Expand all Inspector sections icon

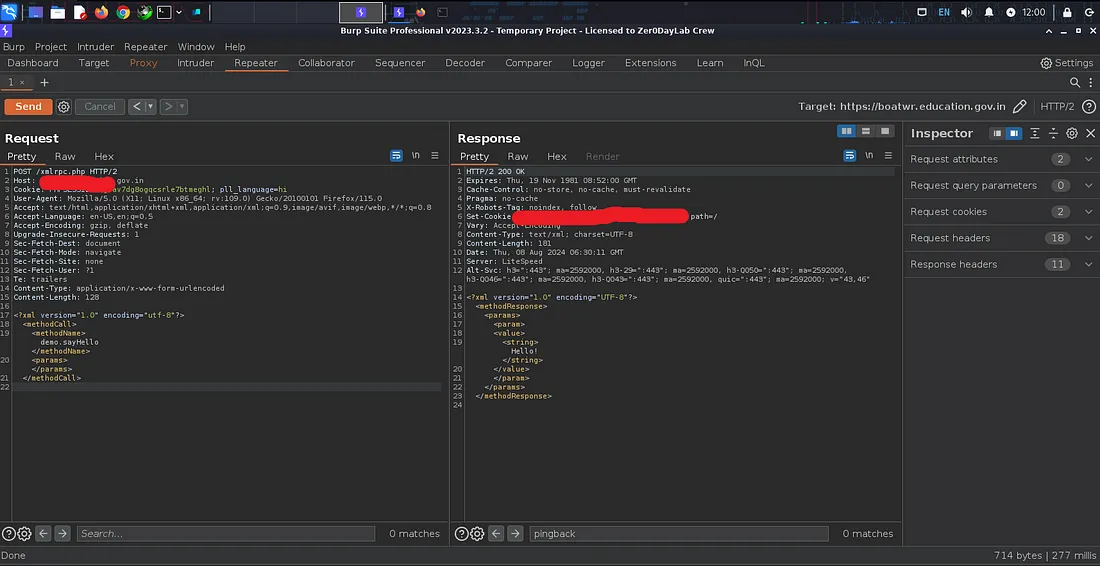point(1035,133)
